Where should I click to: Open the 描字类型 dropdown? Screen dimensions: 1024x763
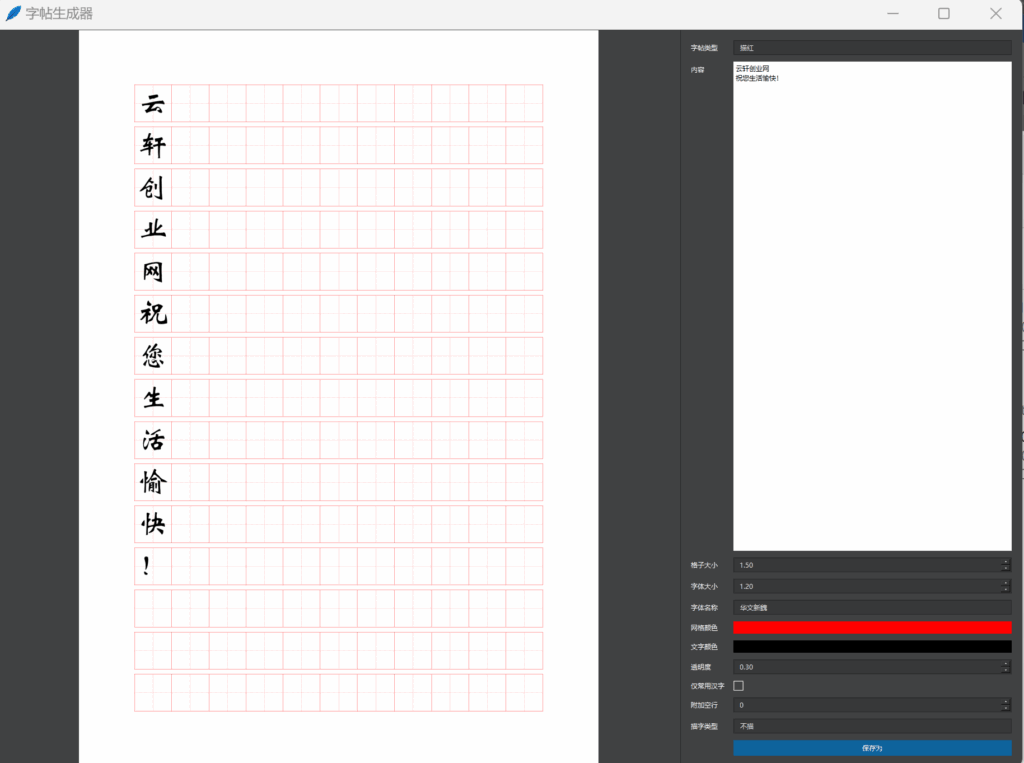[871, 726]
